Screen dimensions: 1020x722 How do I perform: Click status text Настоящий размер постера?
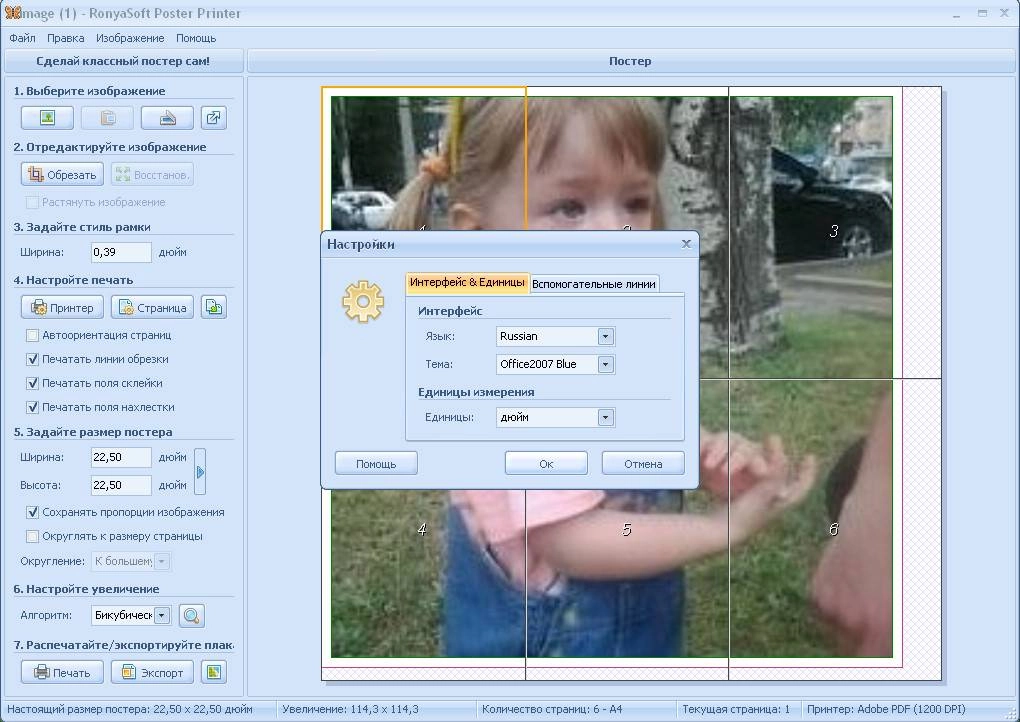[129, 710]
